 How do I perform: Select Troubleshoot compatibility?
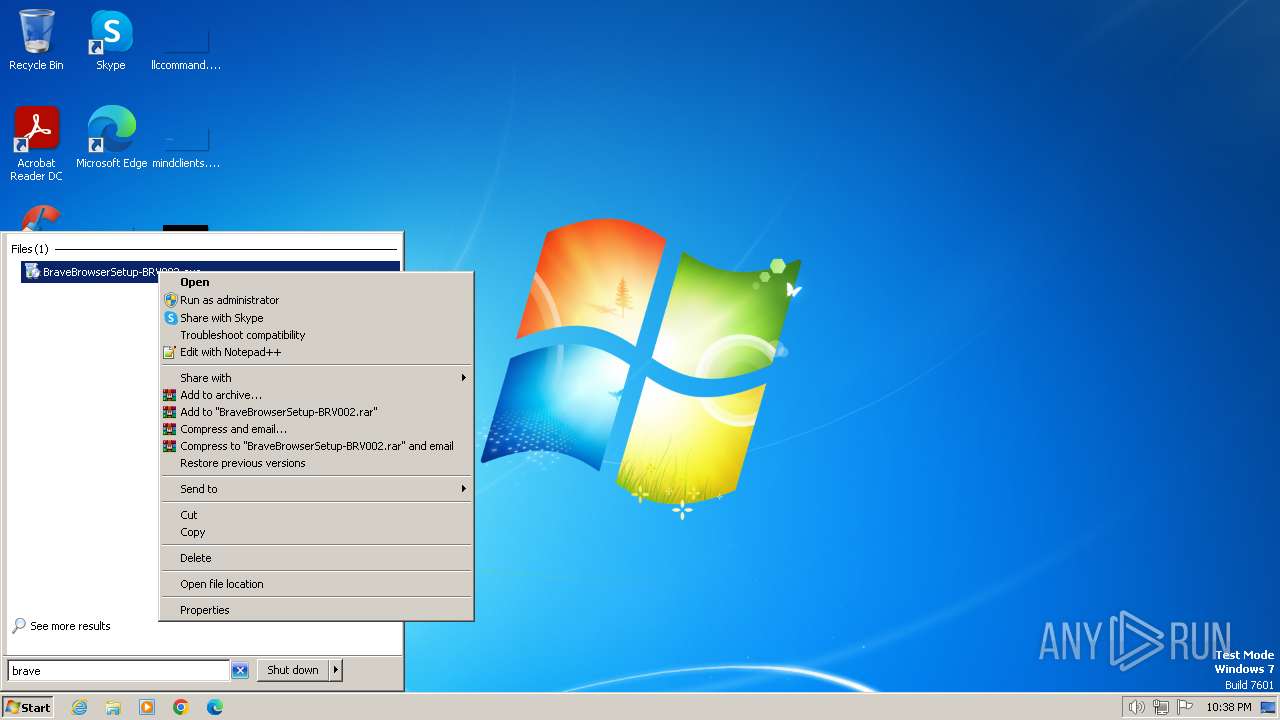316,335
